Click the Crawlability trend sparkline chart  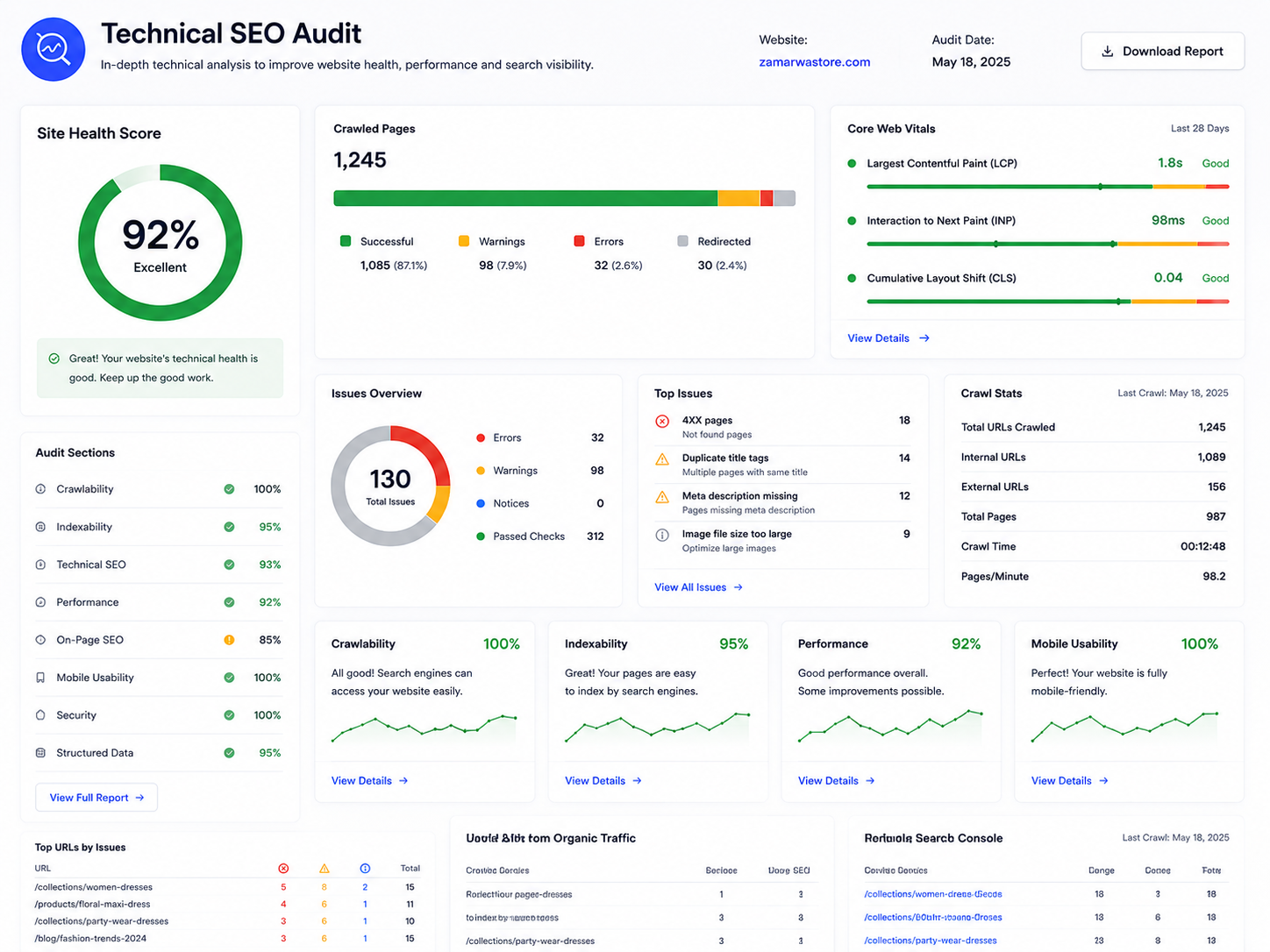click(x=425, y=728)
